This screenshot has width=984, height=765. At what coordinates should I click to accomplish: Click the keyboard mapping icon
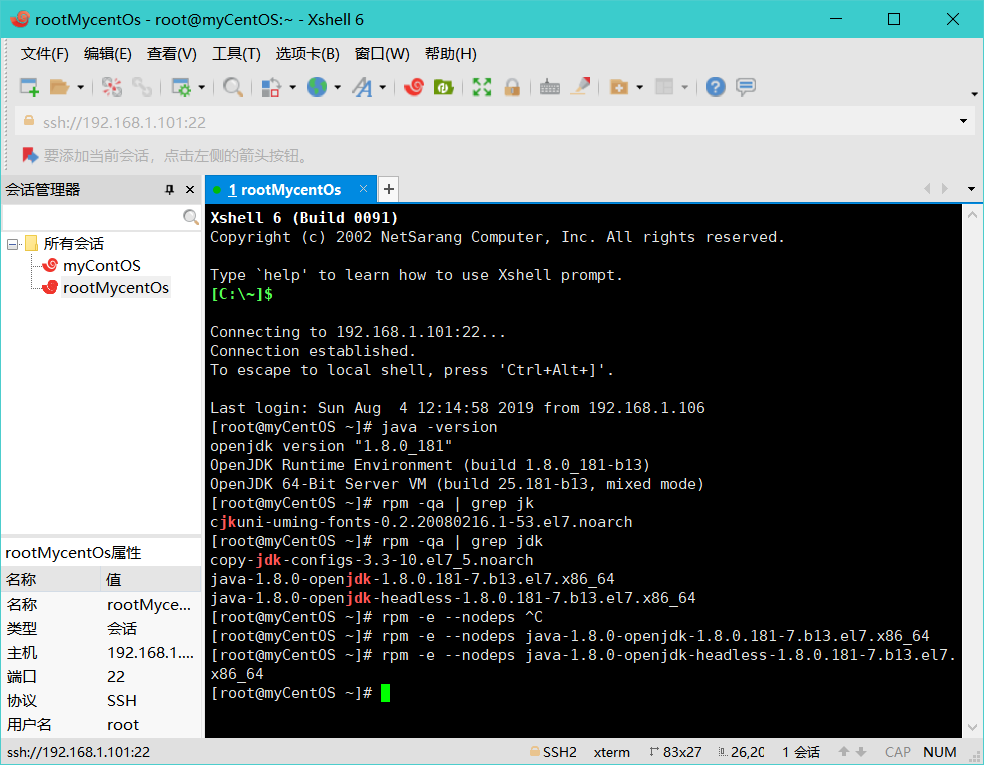(550, 87)
